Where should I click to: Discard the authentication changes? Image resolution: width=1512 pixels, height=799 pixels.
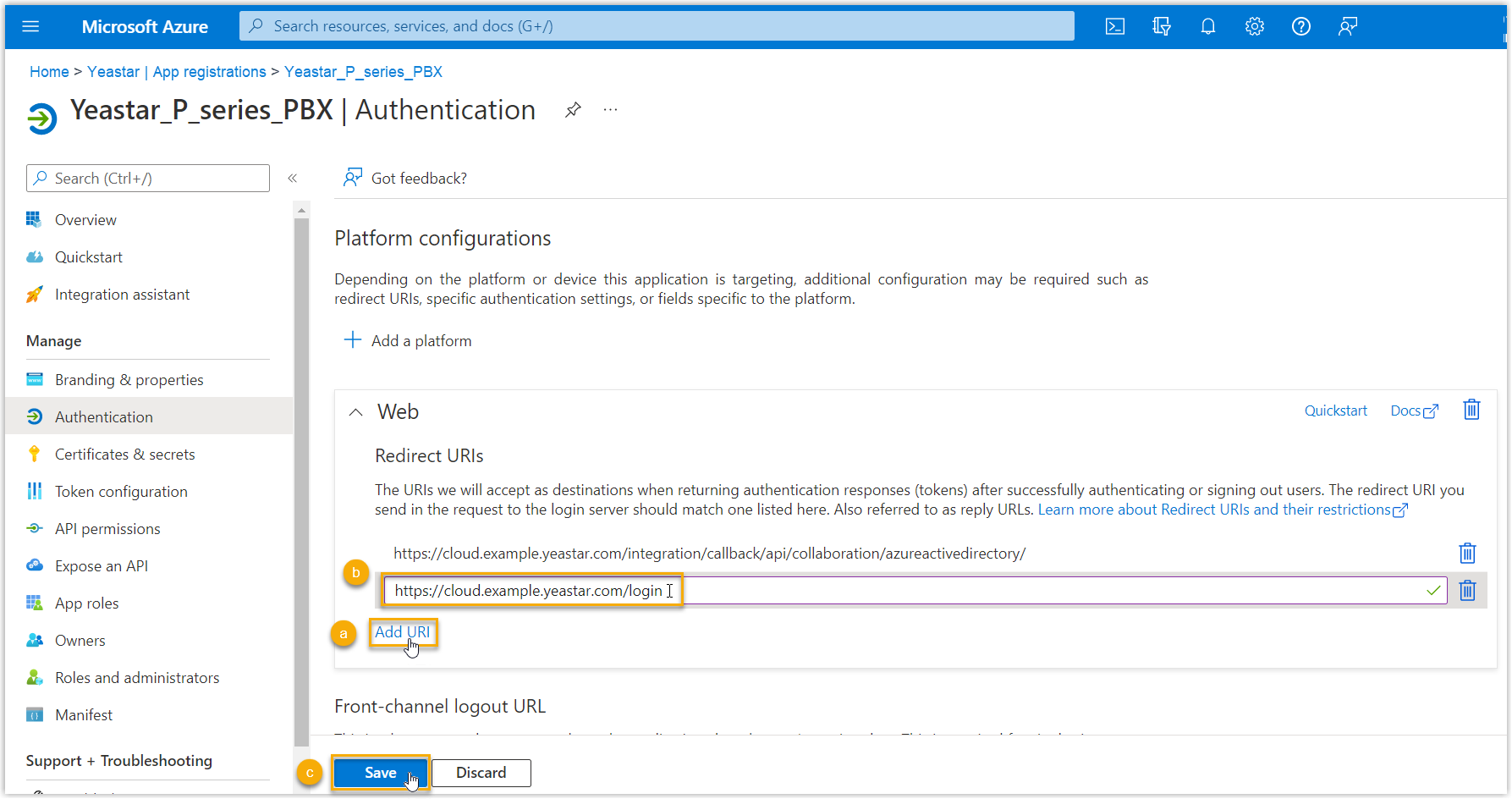481,773
